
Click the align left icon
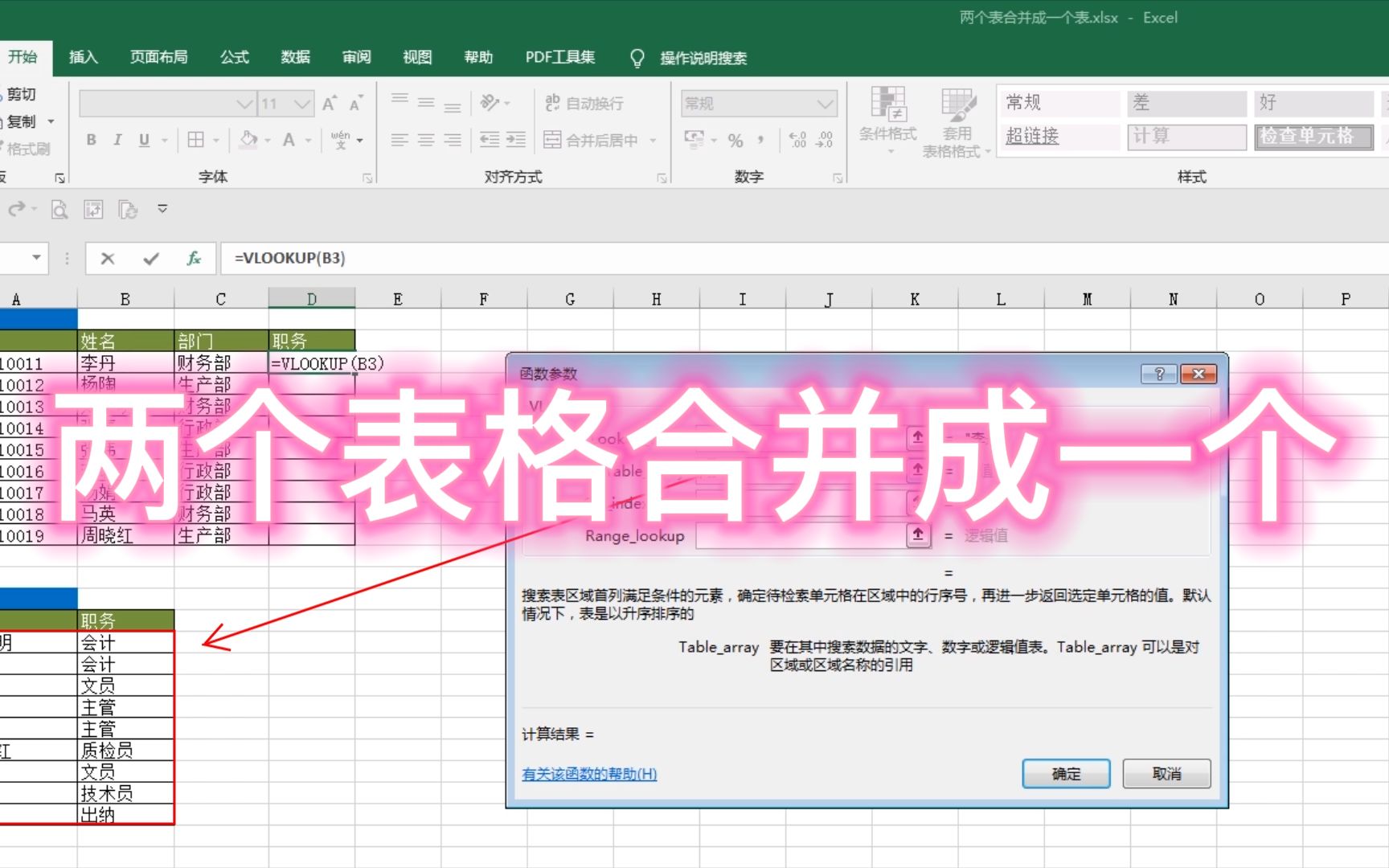pos(399,140)
